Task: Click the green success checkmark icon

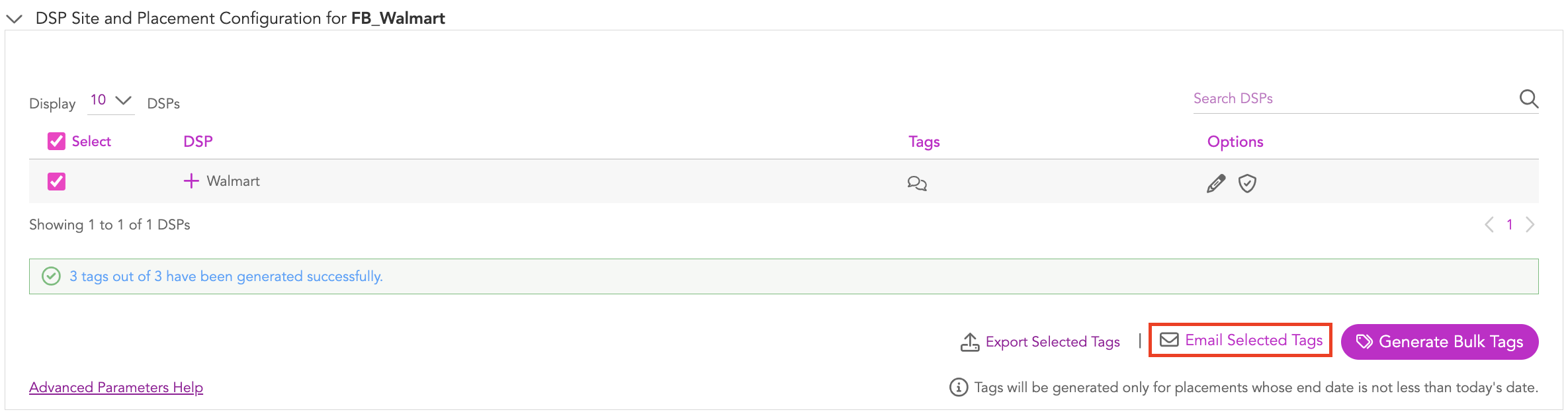Action: 51,276
